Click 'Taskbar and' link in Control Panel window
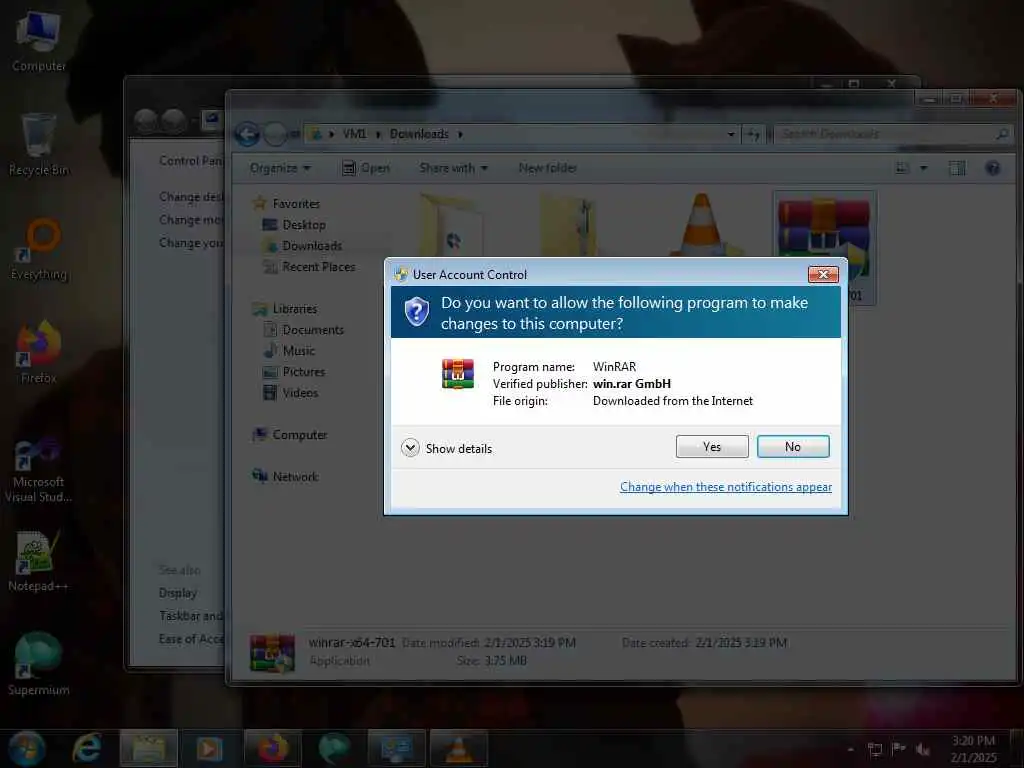1024x768 pixels. (x=191, y=616)
